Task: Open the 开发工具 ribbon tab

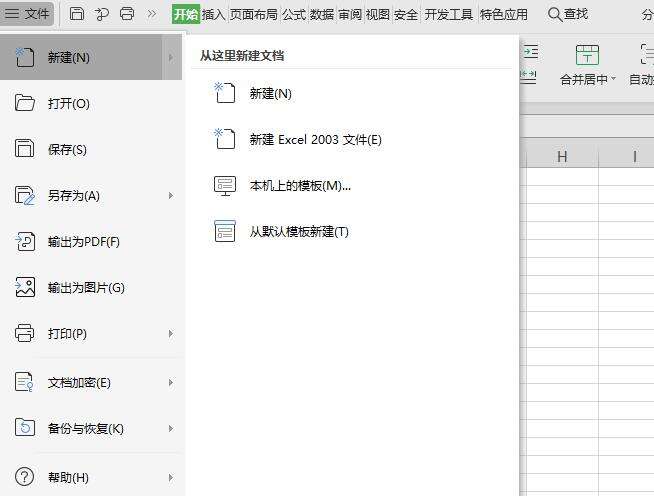Action: (449, 15)
